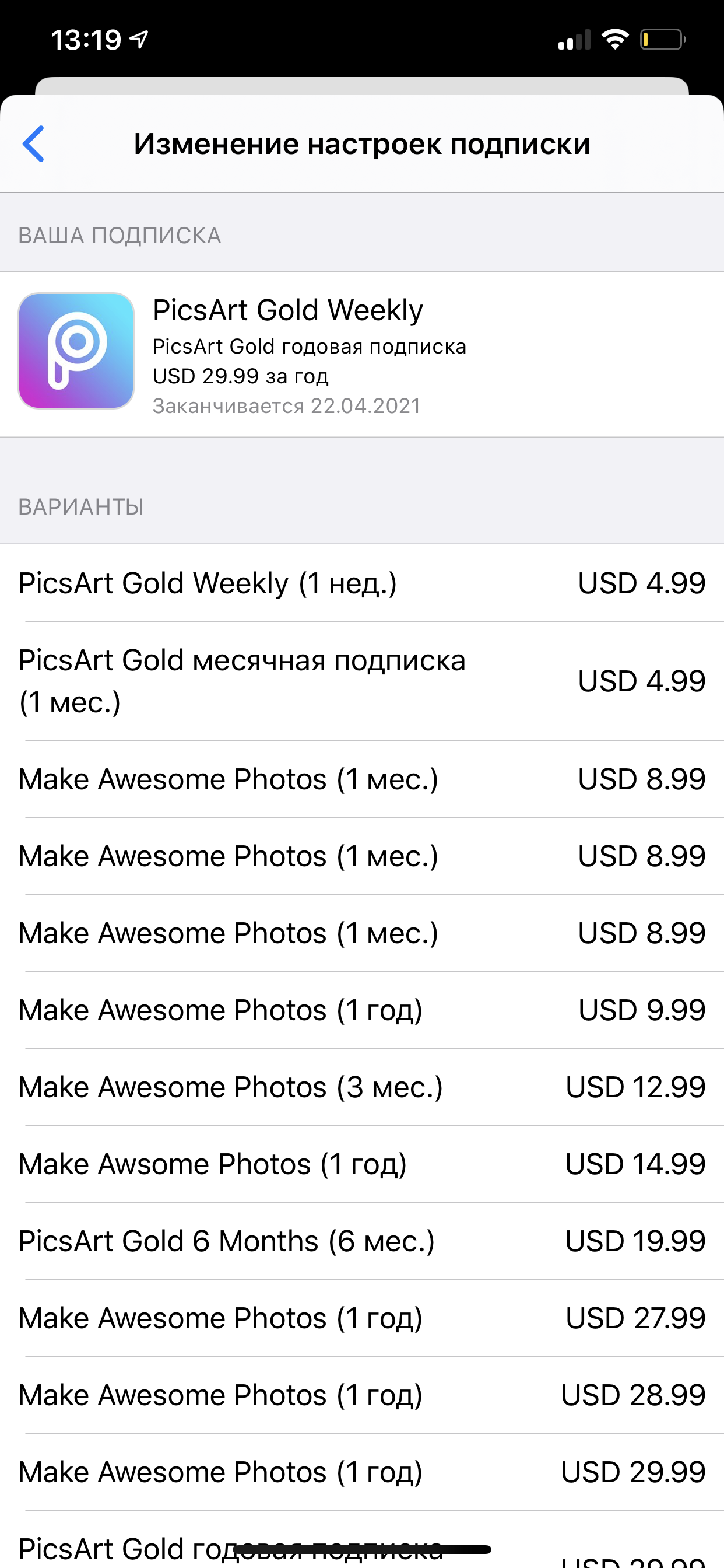Pick Make Awesome Photos for USD 29.99
This screenshot has height=1568, width=724.
pos(362,1472)
